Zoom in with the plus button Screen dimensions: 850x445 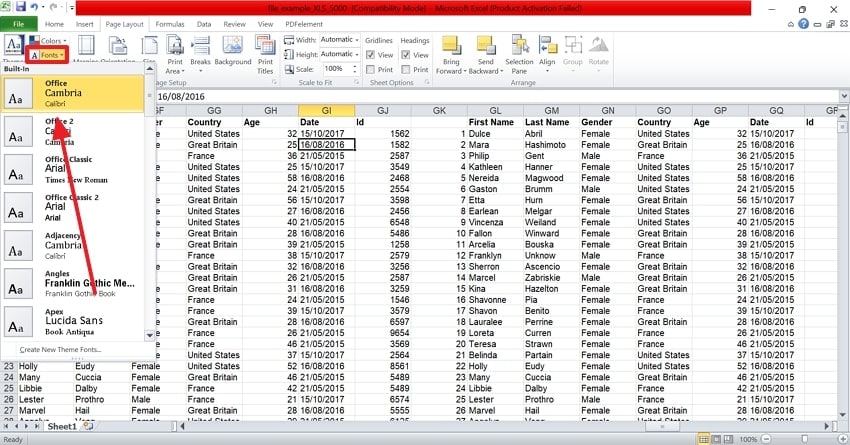pos(843,439)
